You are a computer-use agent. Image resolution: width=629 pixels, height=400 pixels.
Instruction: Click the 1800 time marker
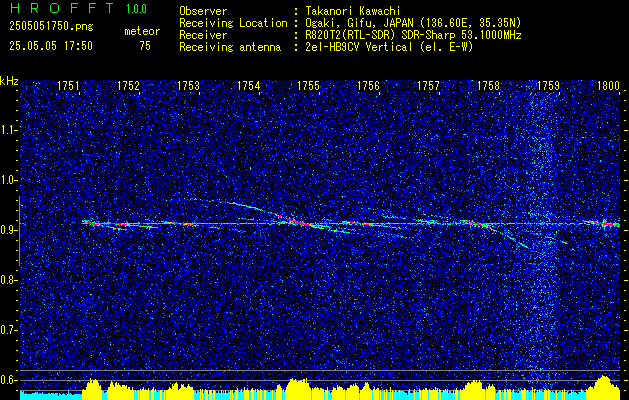tap(609, 85)
